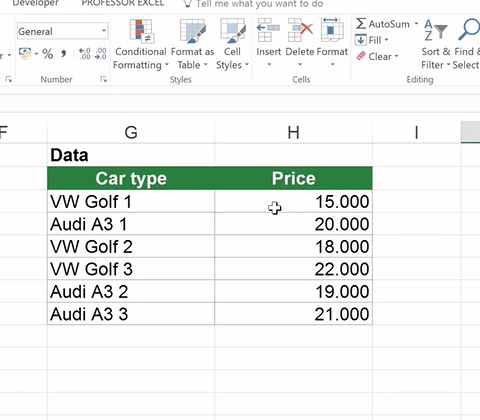Select the Data title cell
This screenshot has width=480, height=420.
(131, 155)
